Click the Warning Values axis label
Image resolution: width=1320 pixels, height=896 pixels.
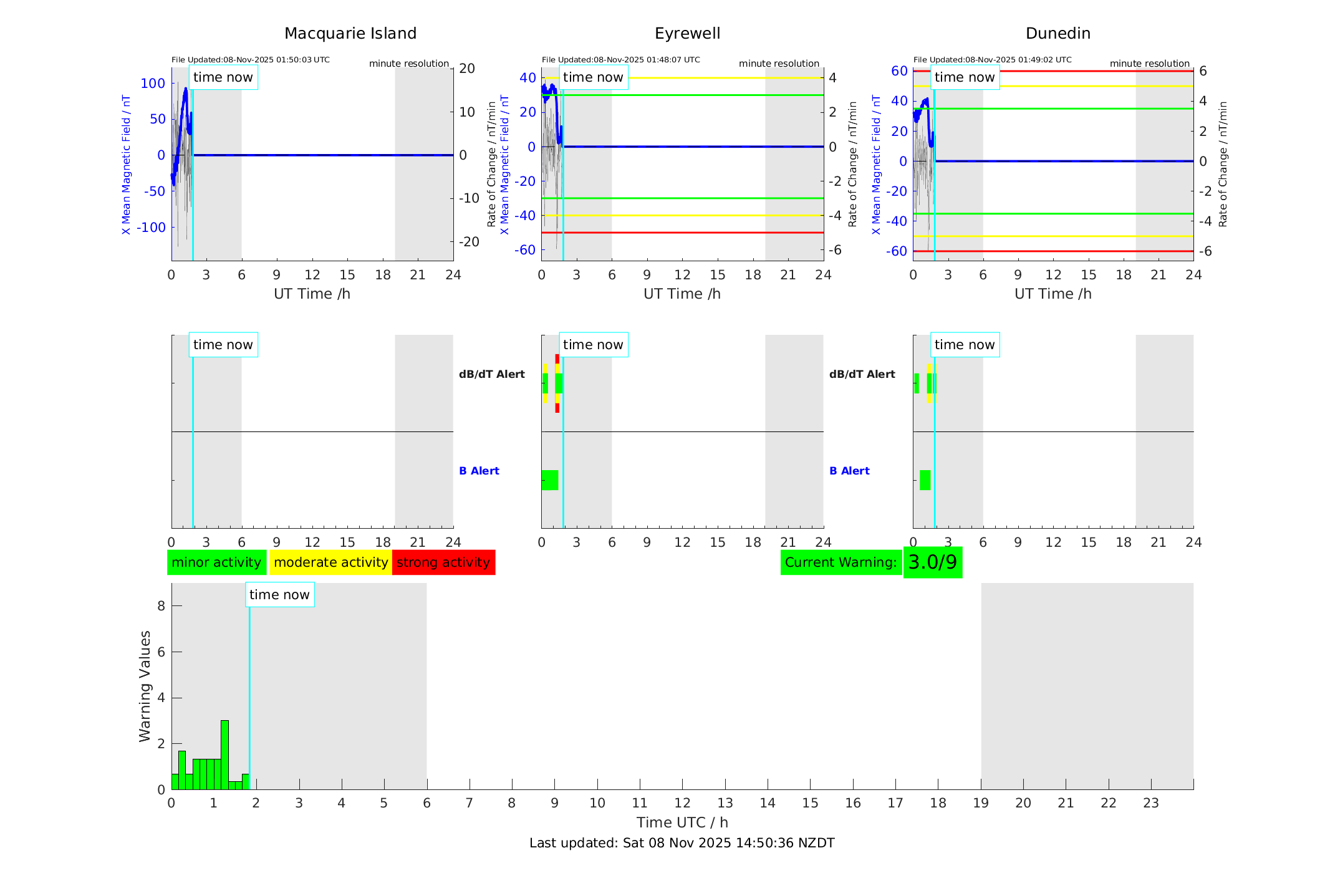(x=145, y=686)
